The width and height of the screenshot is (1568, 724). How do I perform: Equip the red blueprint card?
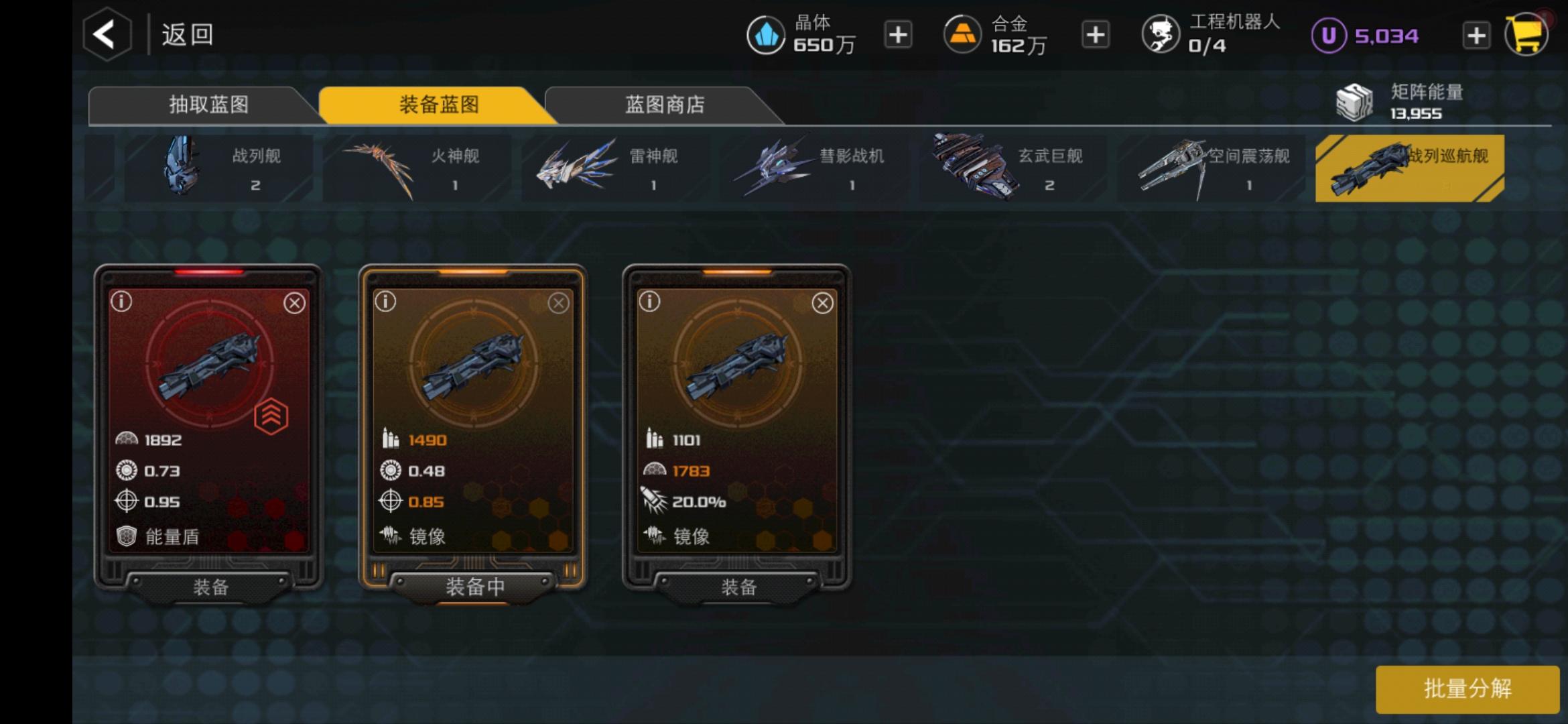click(210, 587)
